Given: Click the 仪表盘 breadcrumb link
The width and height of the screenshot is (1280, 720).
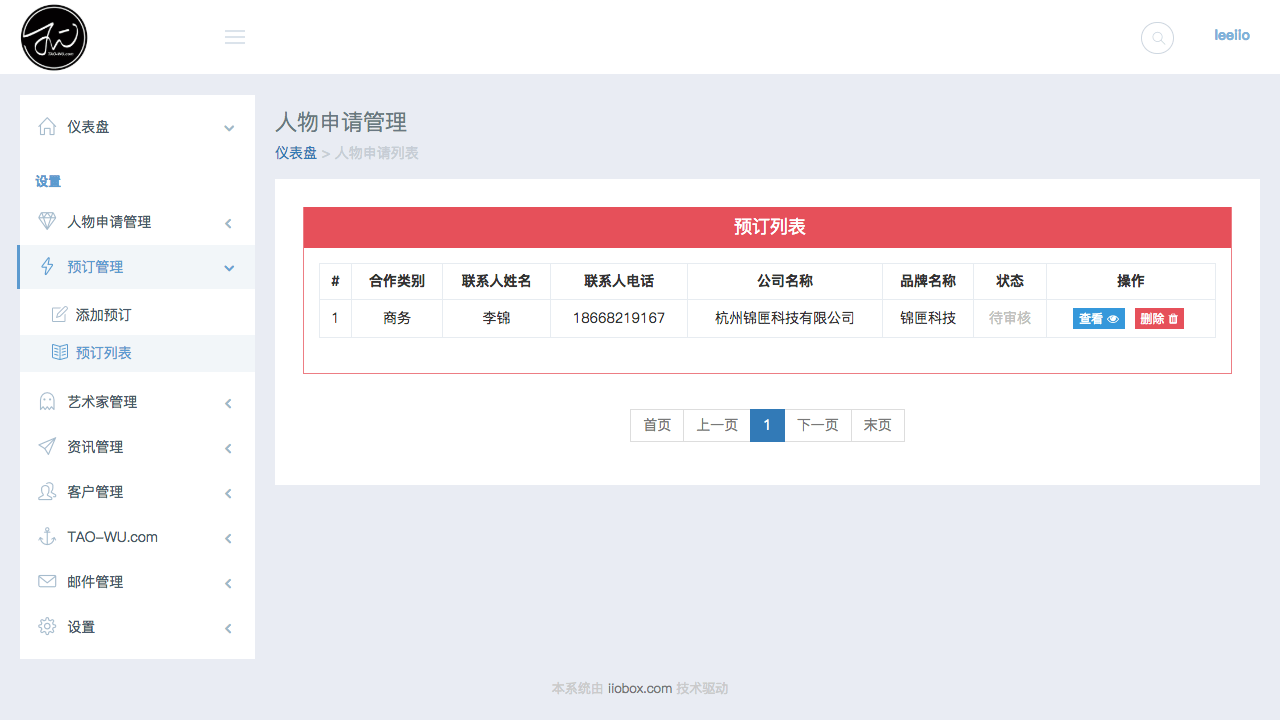Looking at the screenshot, I should (x=296, y=153).
